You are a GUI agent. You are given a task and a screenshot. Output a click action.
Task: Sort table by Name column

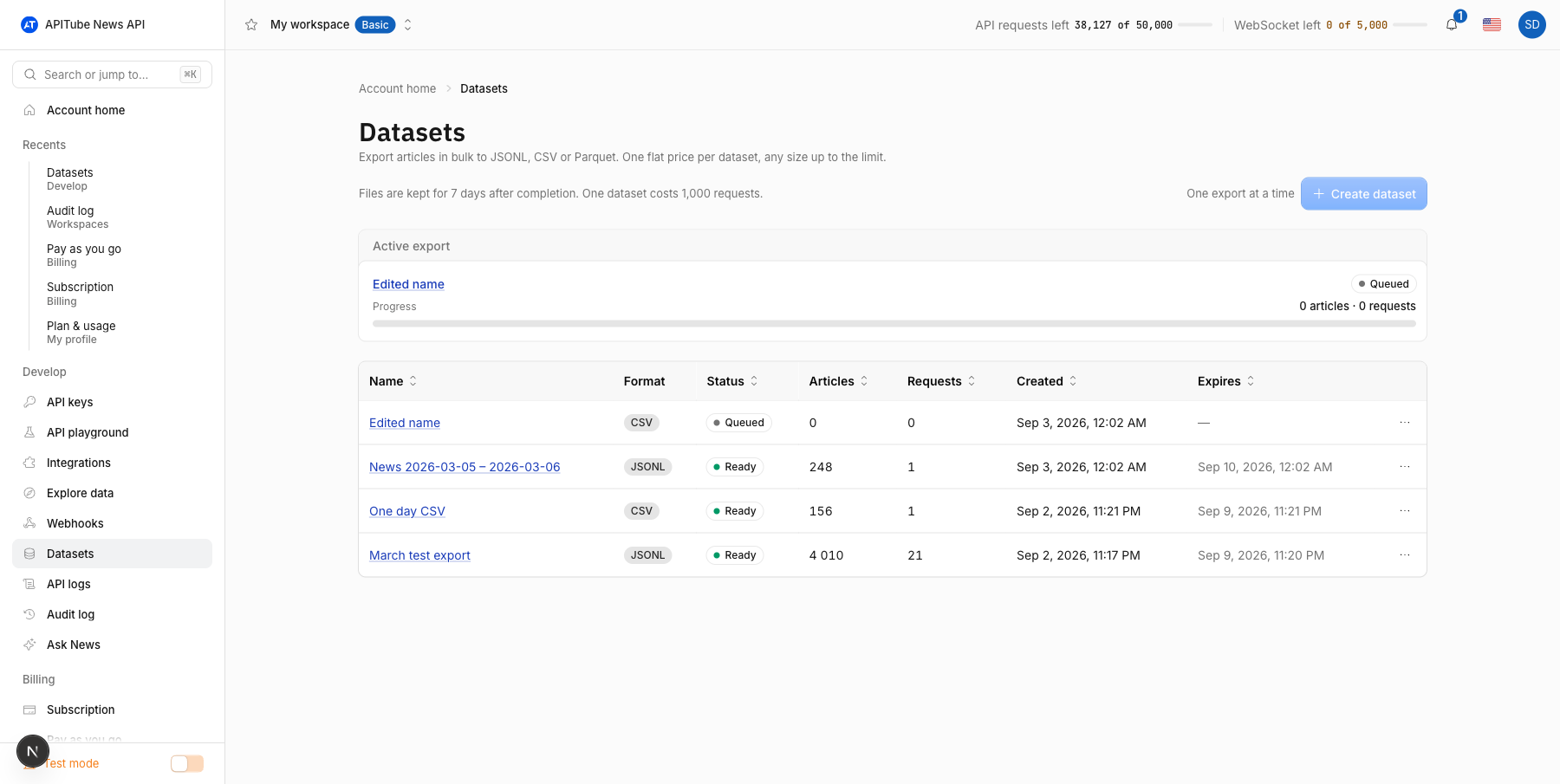[x=393, y=381]
